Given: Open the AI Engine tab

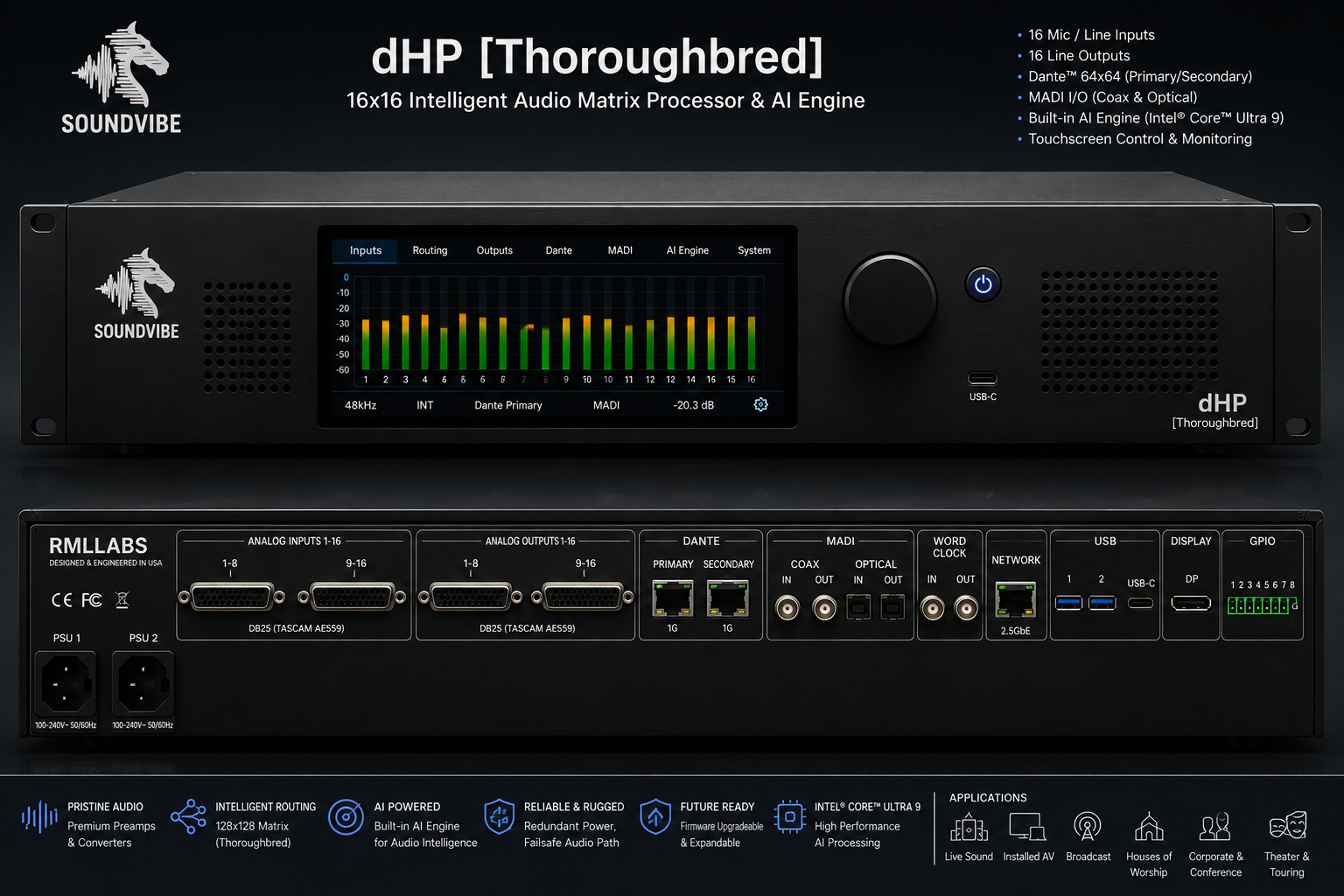Looking at the screenshot, I should point(687,250).
